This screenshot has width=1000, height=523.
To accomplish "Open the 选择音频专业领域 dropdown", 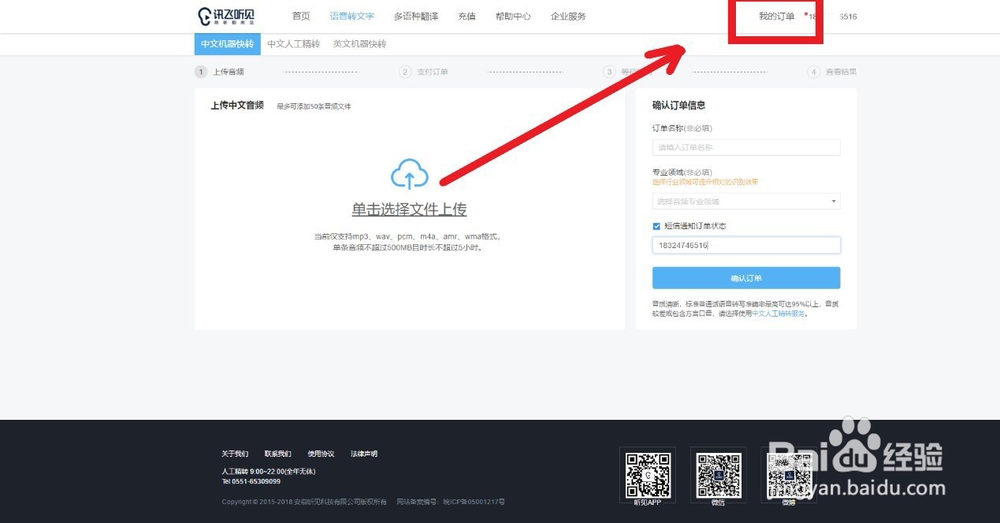I will click(746, 202).
